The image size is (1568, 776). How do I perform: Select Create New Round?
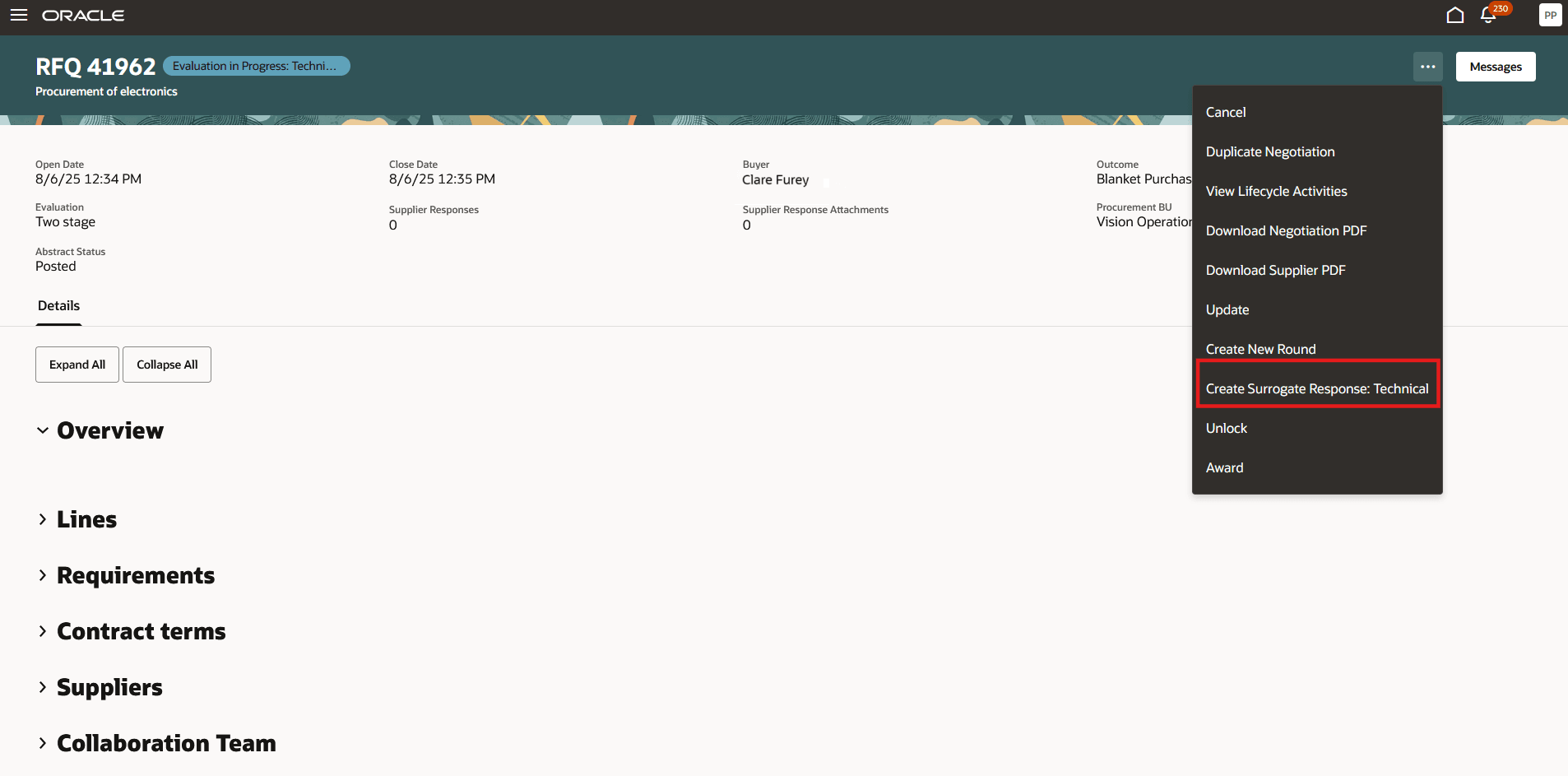(x=1316, y=349)
